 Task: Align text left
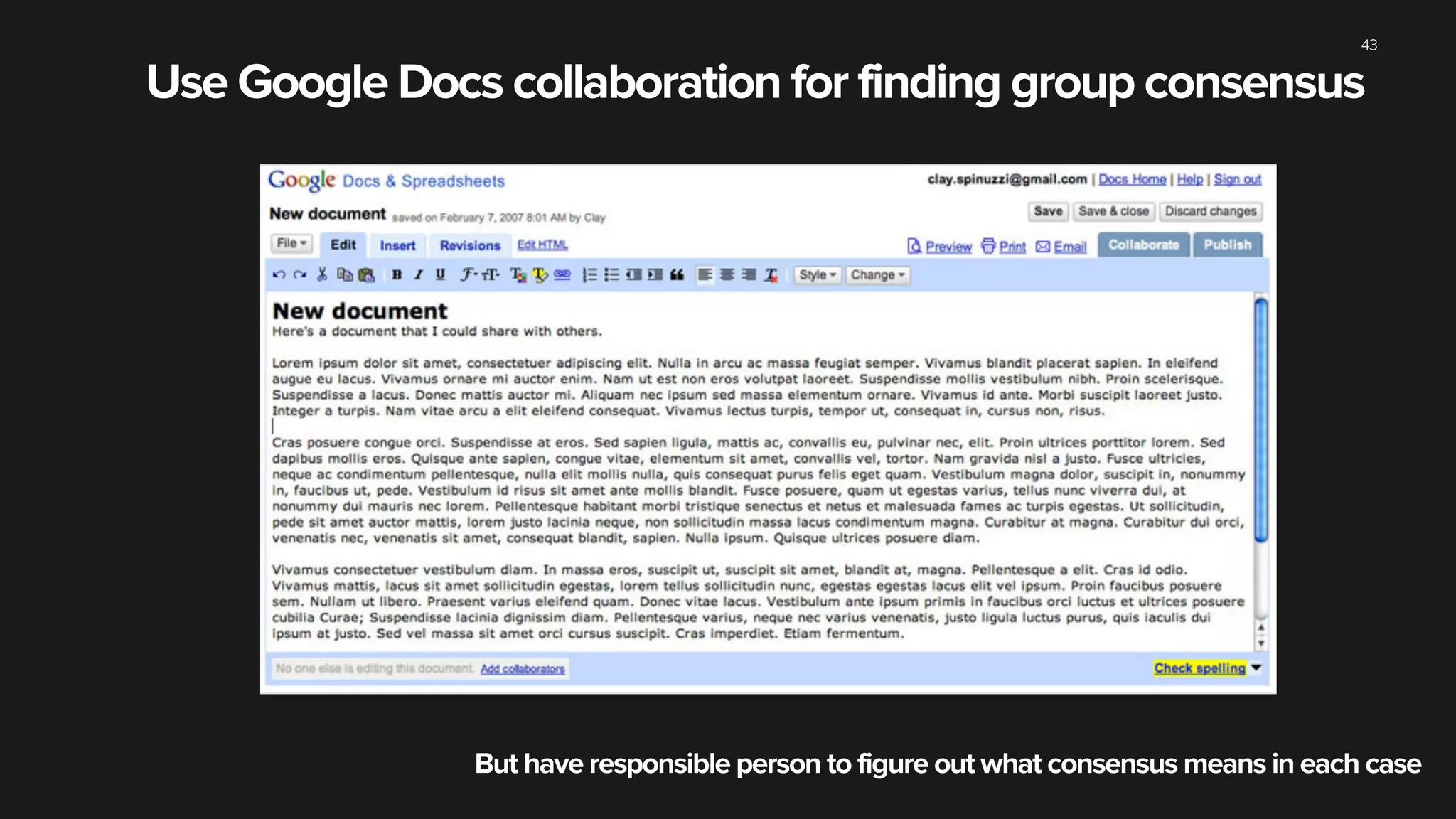tap(705, 275)
